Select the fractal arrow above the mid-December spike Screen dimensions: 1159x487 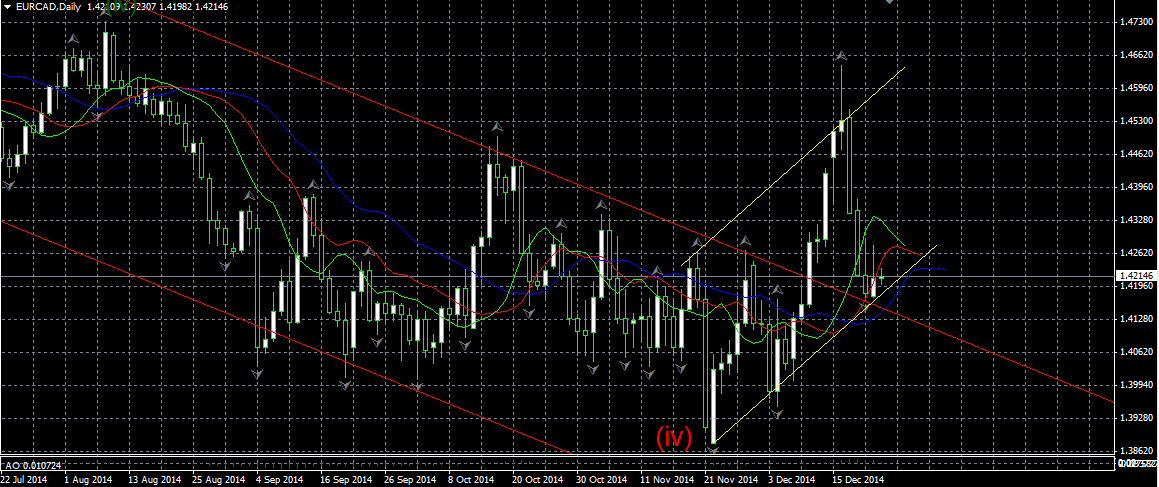coord(841,55)
